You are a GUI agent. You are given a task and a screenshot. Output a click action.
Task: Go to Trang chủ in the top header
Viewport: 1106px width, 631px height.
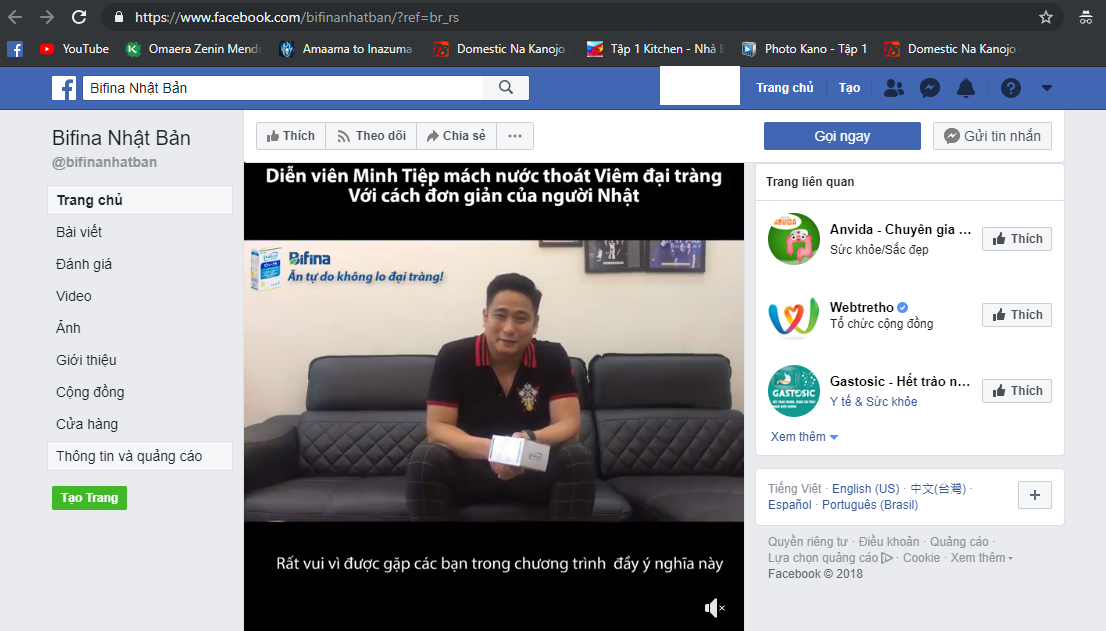tap(784, 88)
